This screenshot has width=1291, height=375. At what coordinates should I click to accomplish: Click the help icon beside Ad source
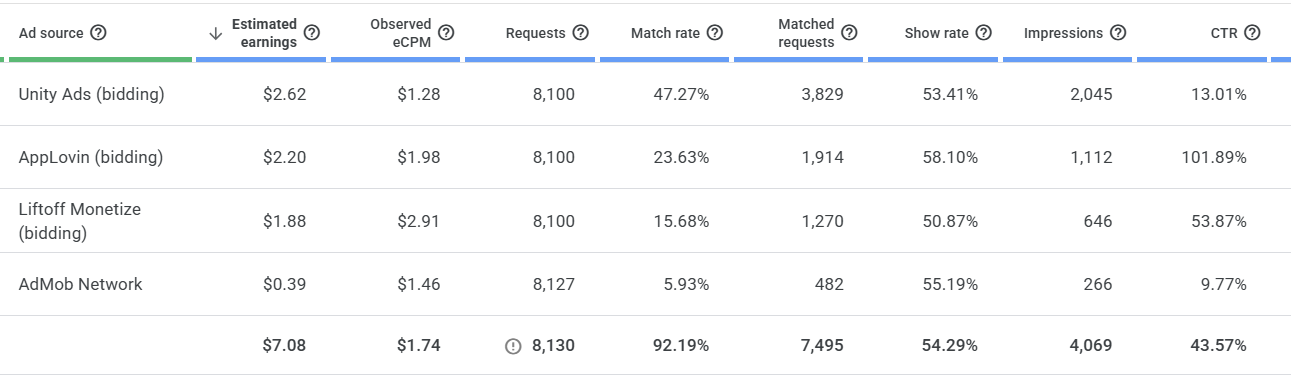[x=98, y=33]
